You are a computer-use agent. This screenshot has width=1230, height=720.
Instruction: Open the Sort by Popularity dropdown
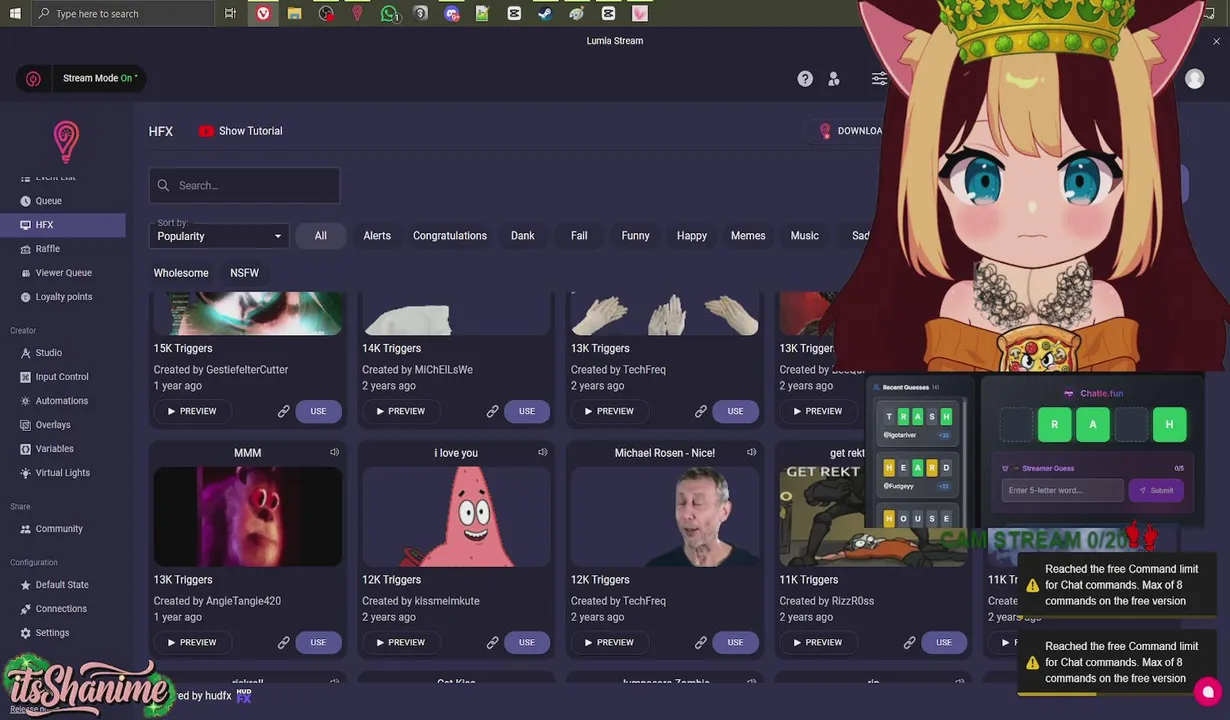point(219,236)
